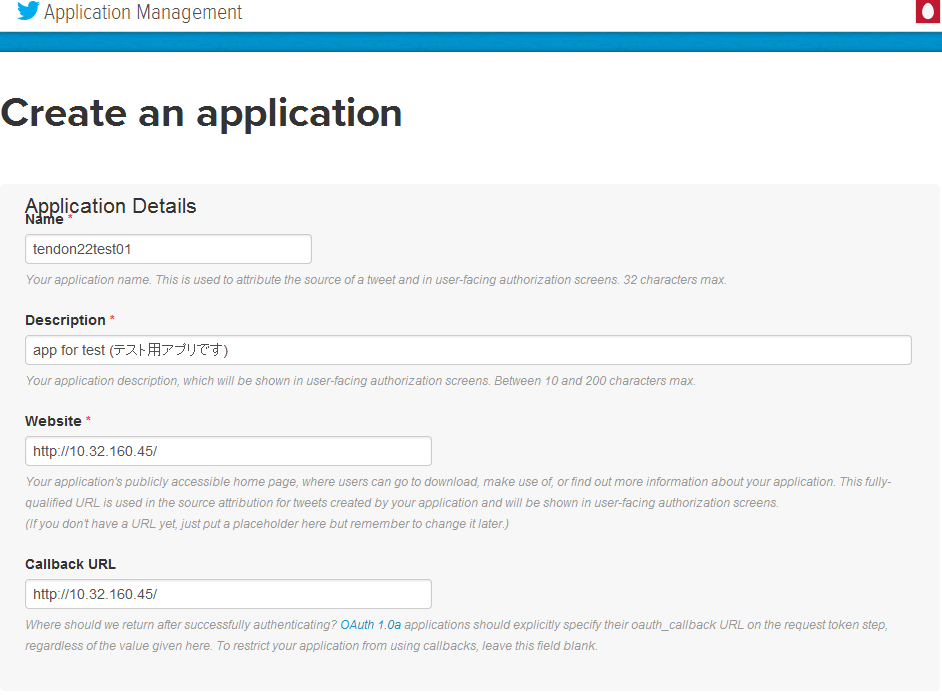The height and width of the screenshot is (700, 942).
Task: Click the callback authentication help text
Action: (457, 635)
